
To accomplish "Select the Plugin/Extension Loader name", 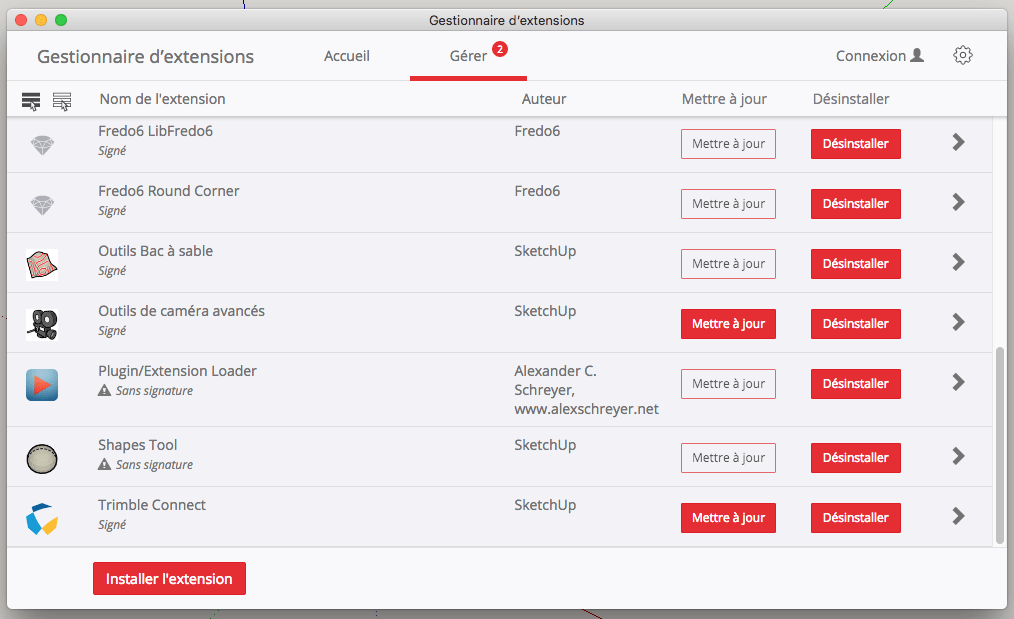I will (177, 371).
